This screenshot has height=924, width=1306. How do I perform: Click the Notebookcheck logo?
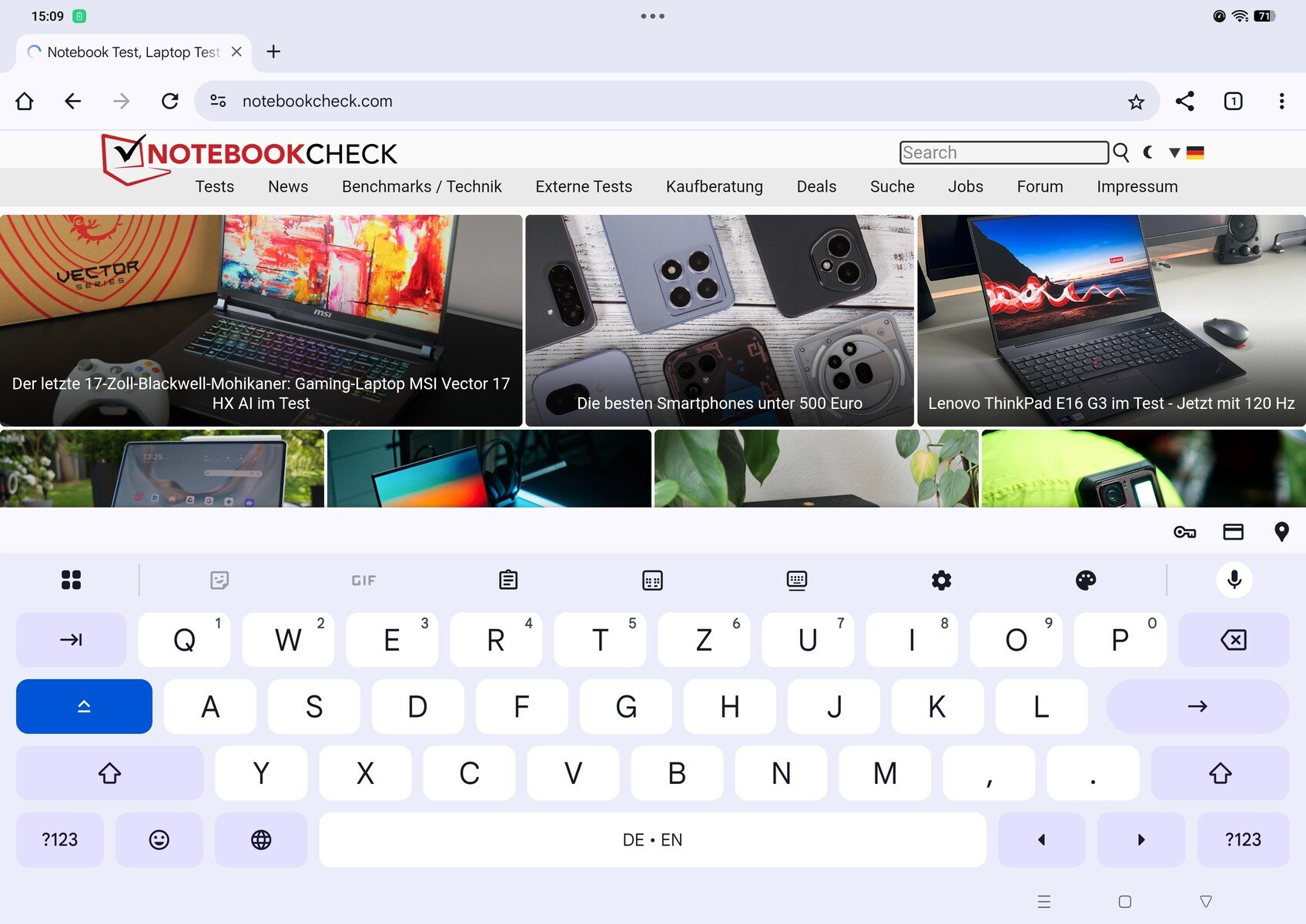coord(249,158)
